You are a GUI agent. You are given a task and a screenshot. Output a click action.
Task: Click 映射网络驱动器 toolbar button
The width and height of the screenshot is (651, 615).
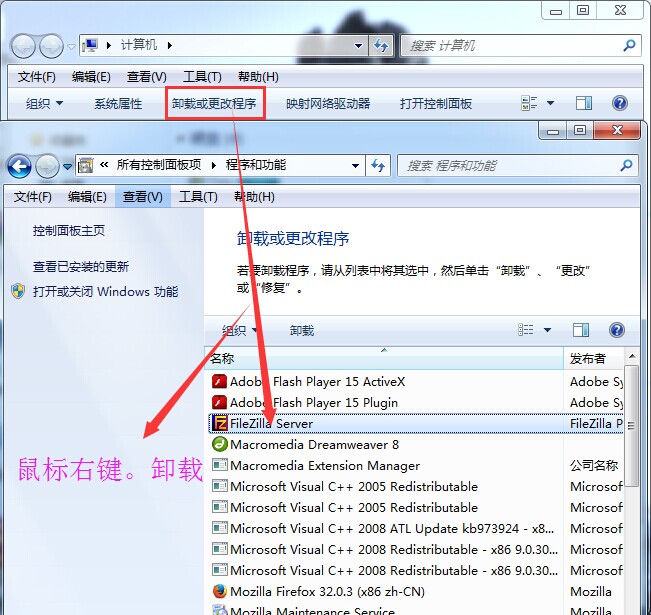[x=328, y=103]
